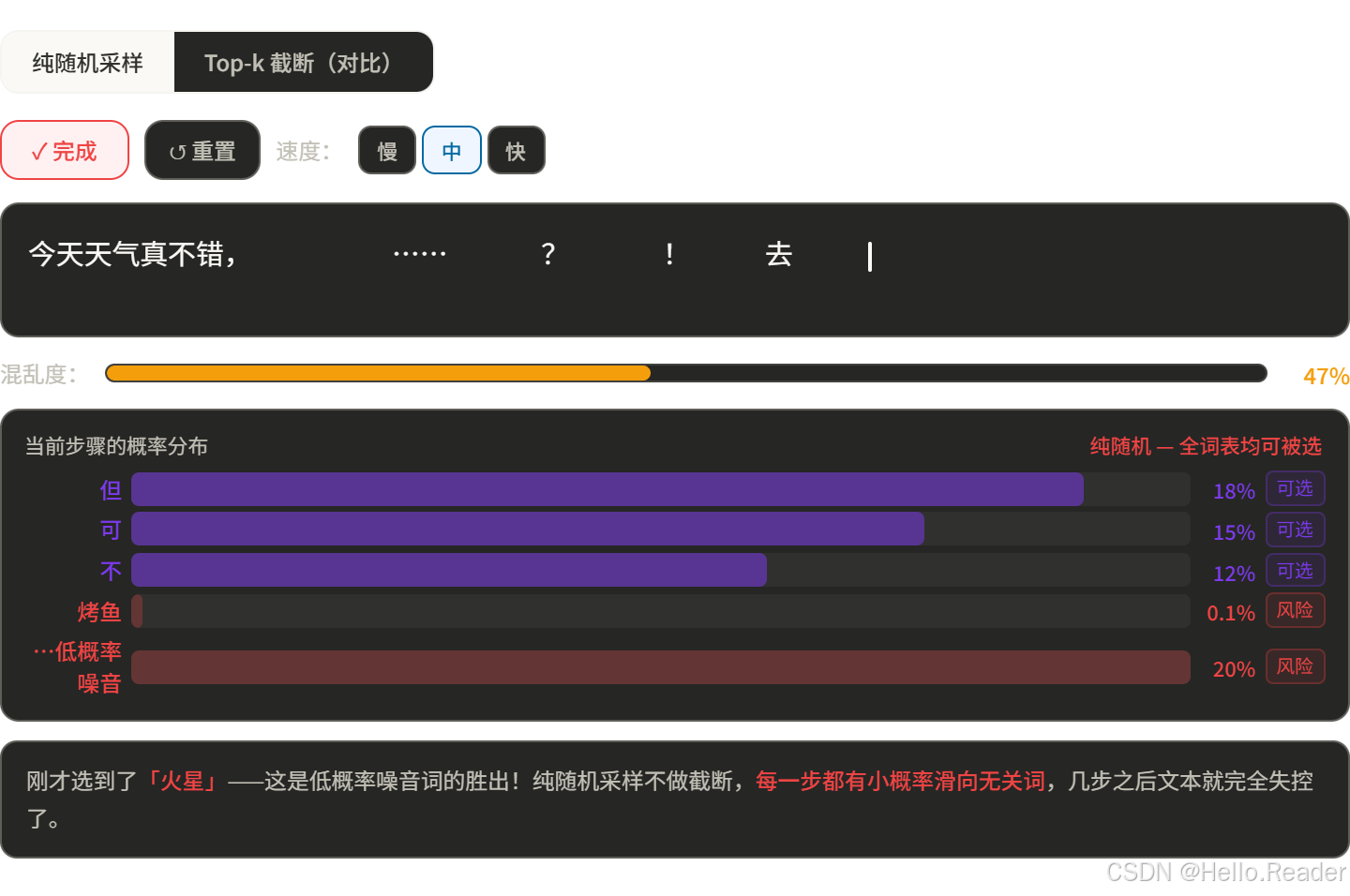The image size is (1350, 896).
Task: Click the 纯随机 — 全词表均可被选 label
Action: 1206,446
